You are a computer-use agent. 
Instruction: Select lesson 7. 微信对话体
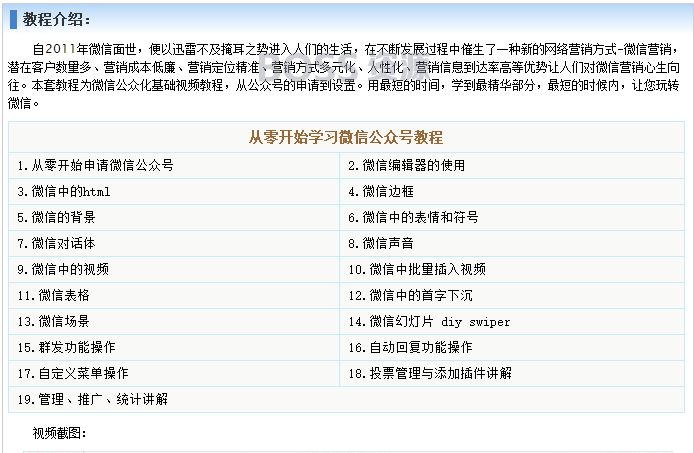click(56, 244)
